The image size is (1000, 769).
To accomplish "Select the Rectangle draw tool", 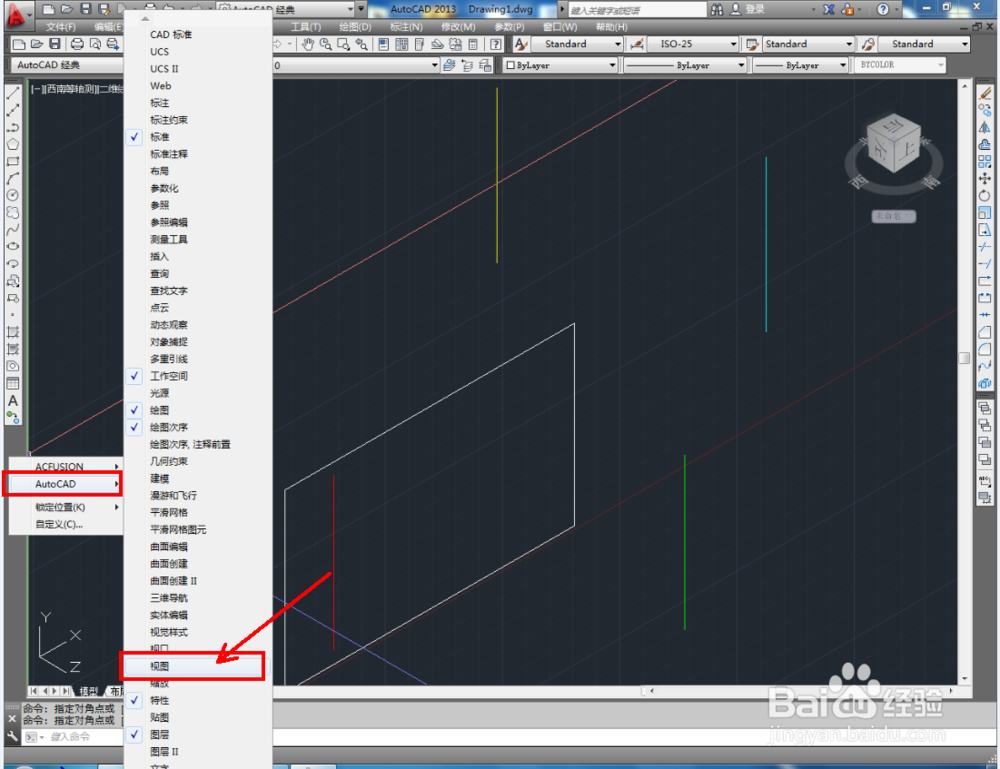I will (13, 162).
